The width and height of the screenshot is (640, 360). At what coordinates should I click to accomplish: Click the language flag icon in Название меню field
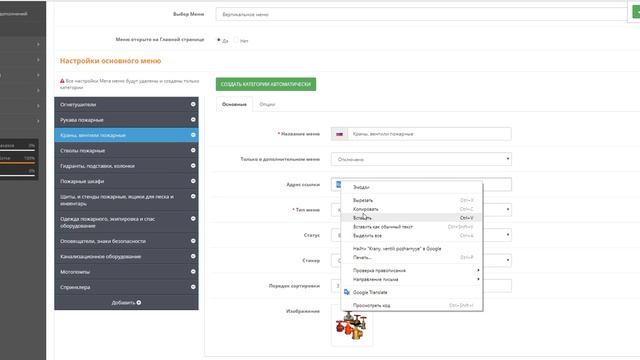pos(340,134)
